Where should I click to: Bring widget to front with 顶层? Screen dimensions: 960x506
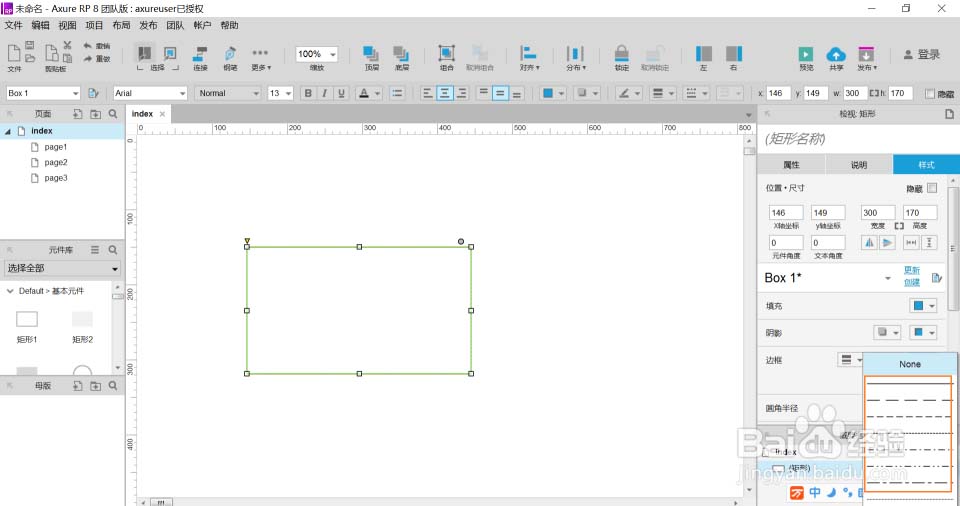click(371, 53)
